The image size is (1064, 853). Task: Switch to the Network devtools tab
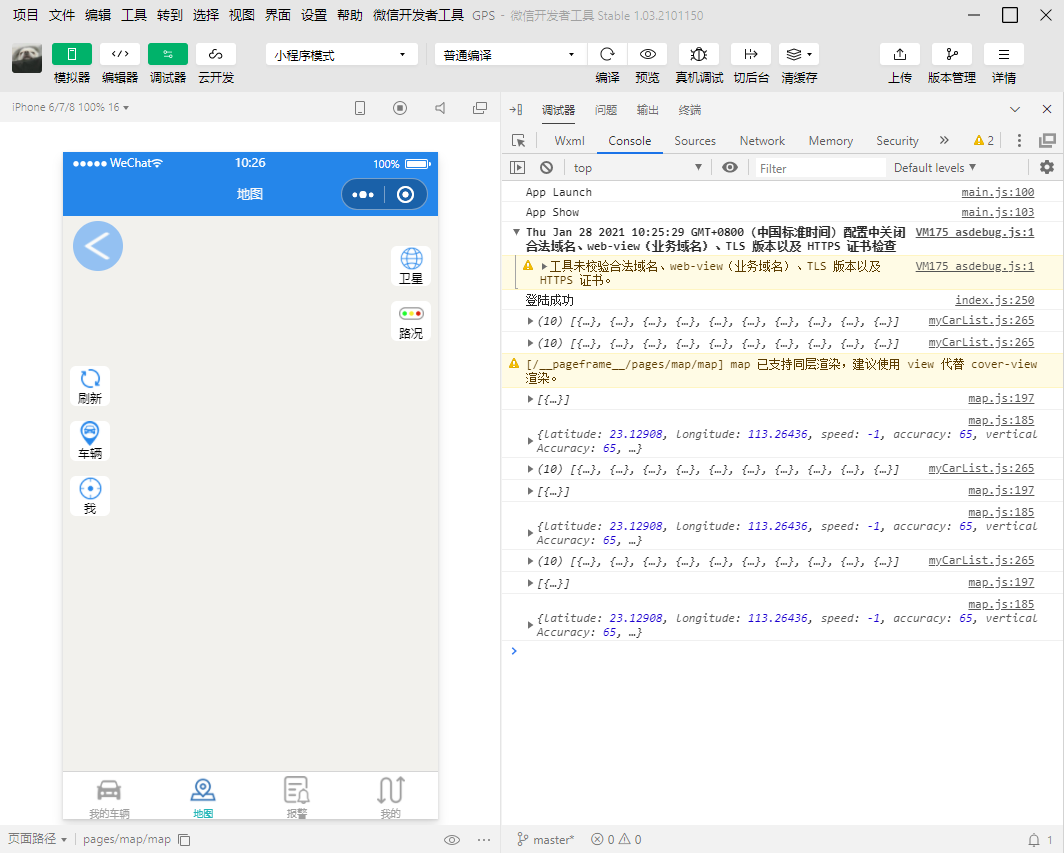(x=762, y=140)
